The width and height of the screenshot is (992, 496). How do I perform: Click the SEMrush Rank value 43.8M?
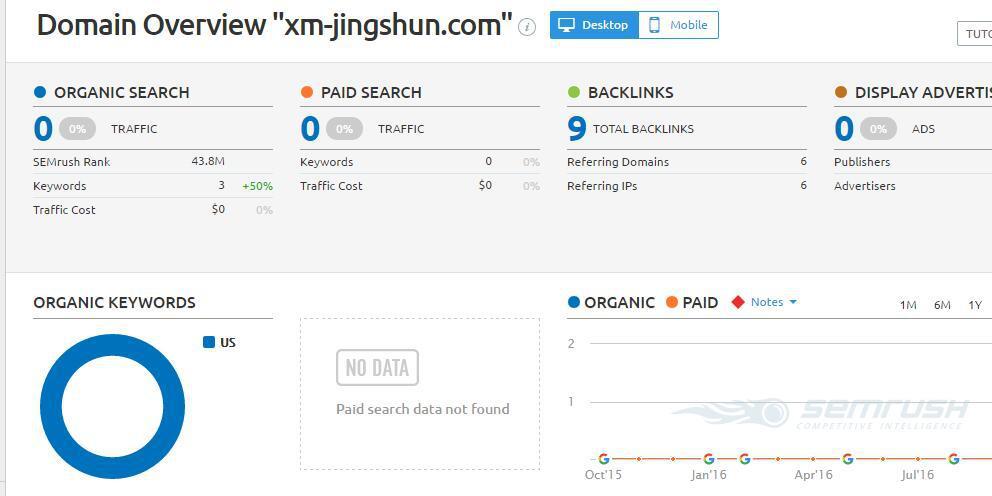click(x=208, y=161)
